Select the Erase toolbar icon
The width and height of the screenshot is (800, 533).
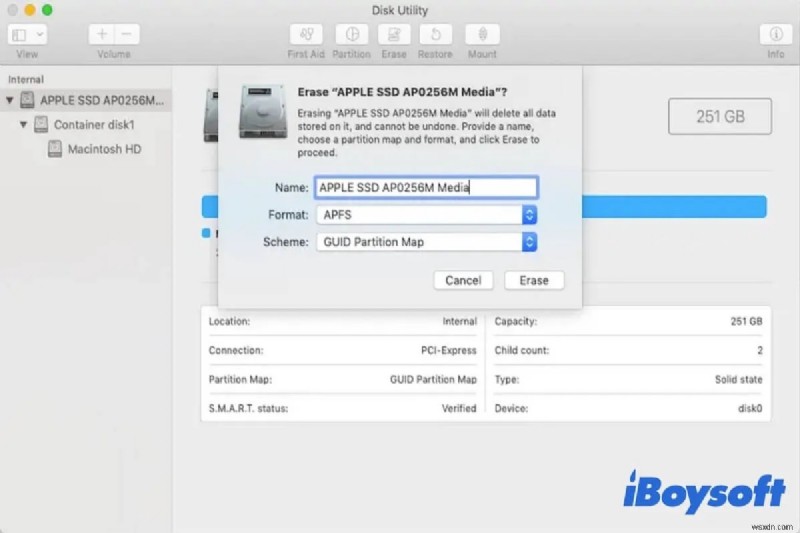pos(394,34)
